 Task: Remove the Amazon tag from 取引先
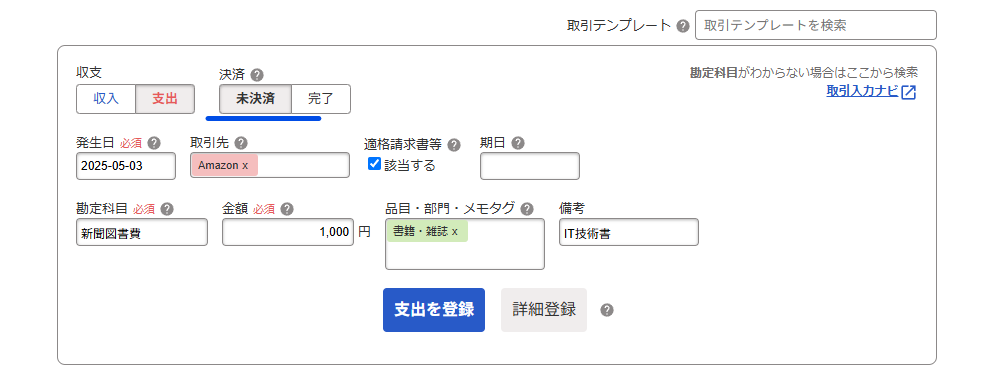pos(245,165)
